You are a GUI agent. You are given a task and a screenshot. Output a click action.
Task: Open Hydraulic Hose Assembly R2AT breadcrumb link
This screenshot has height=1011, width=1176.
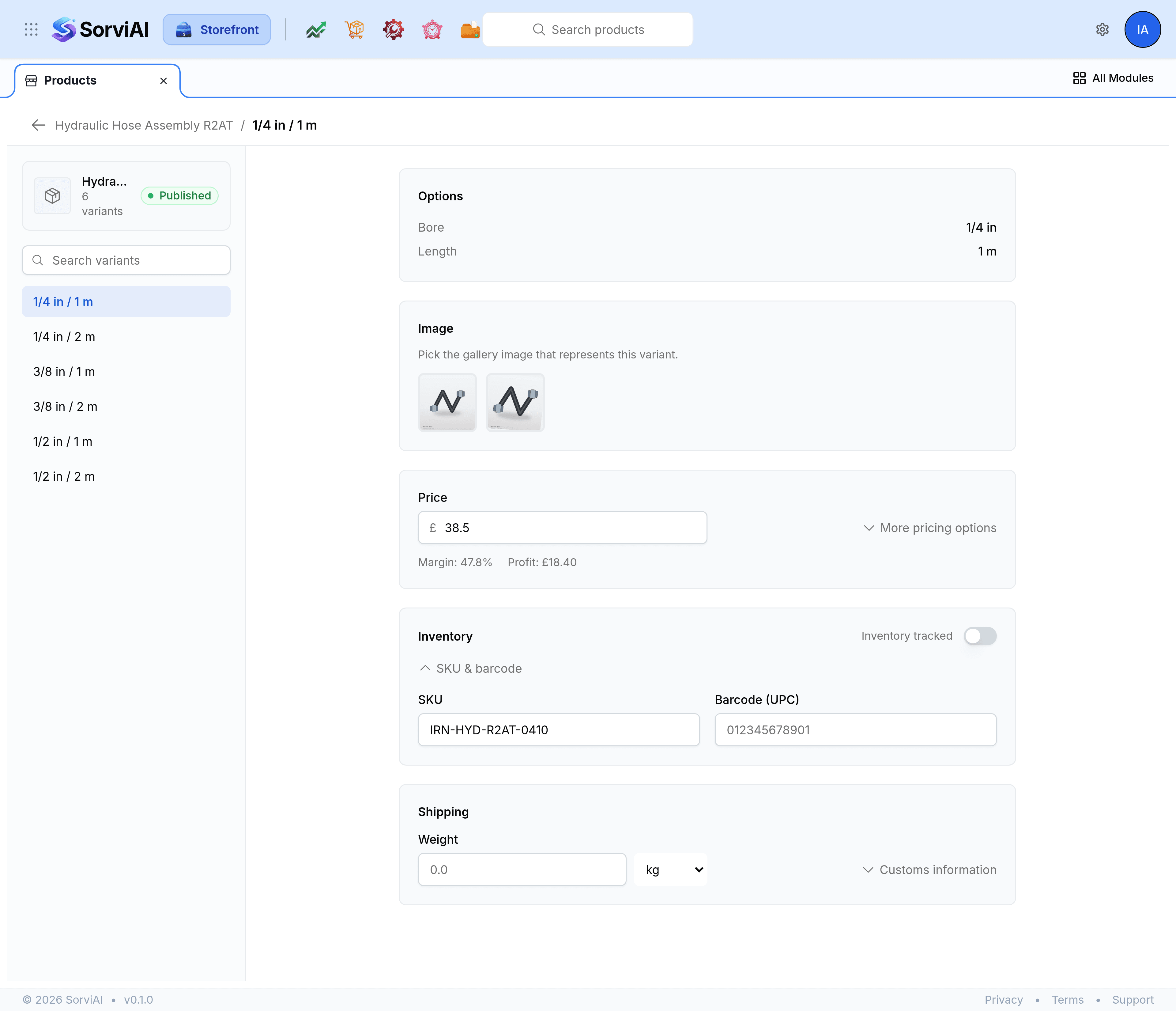144,125
